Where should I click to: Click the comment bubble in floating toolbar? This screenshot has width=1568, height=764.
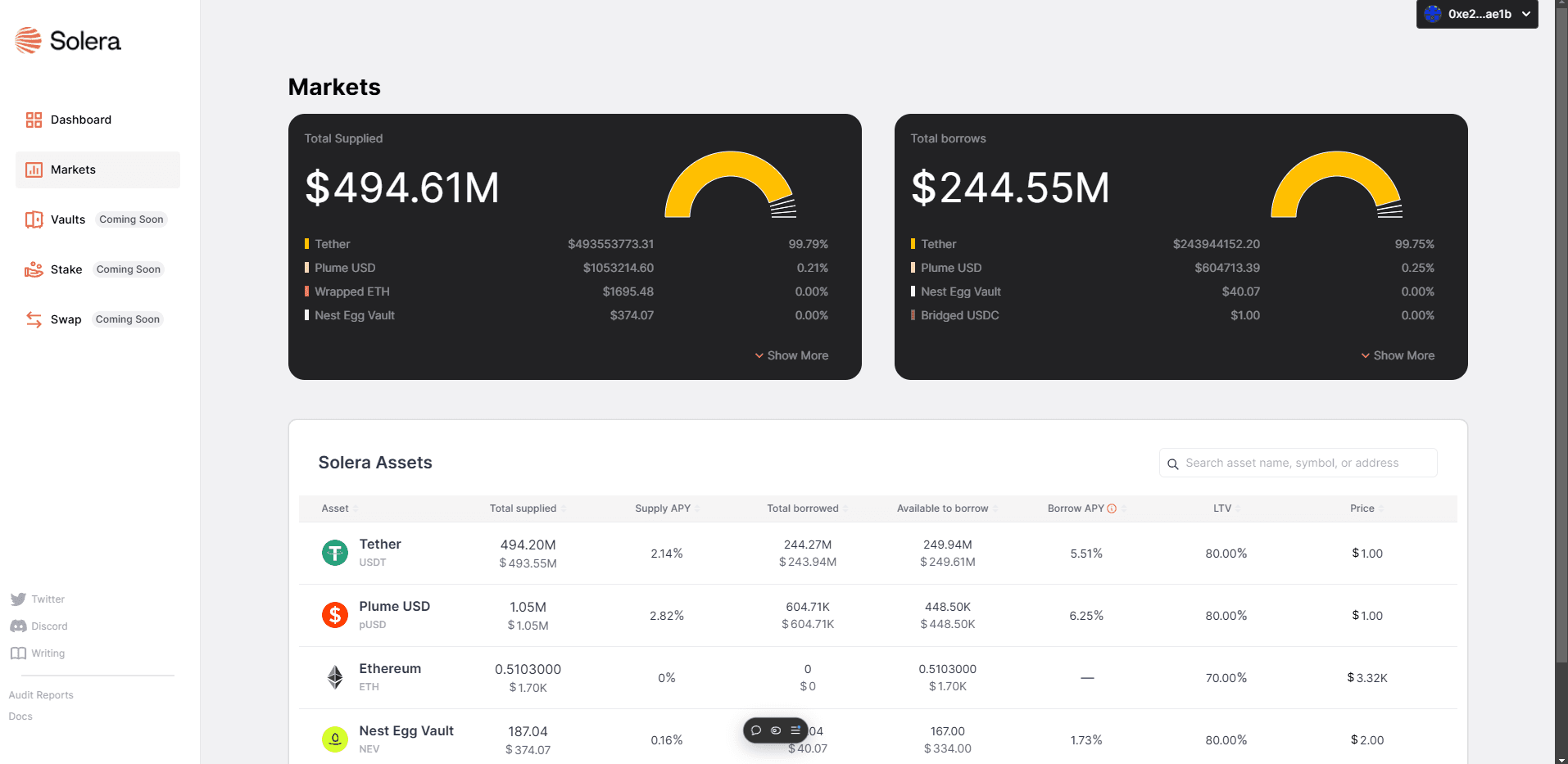point(756,730)
